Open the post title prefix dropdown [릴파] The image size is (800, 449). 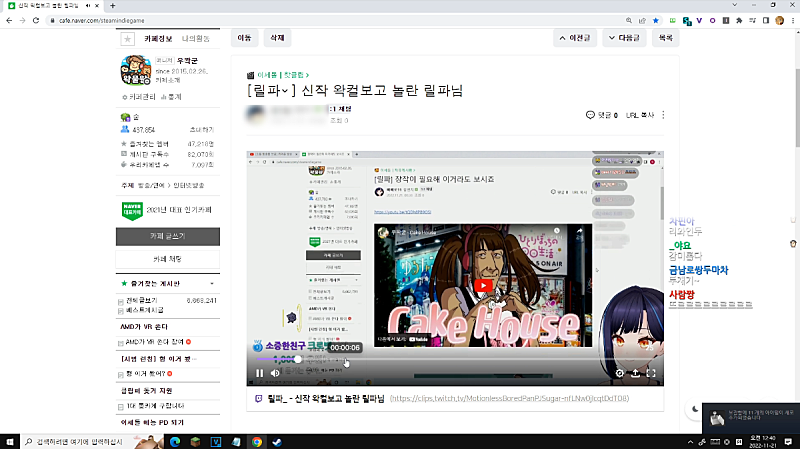(271, 90)
